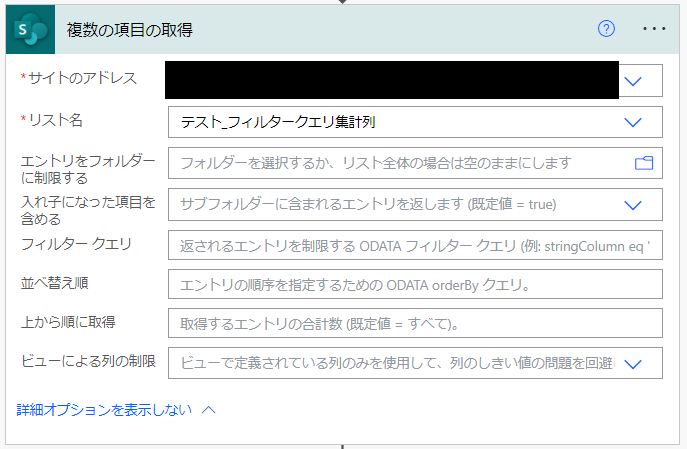Screen dimensions: 687x449
Task: Open help for the 複数の項目の取得 action
Action: tap(606, 29)
